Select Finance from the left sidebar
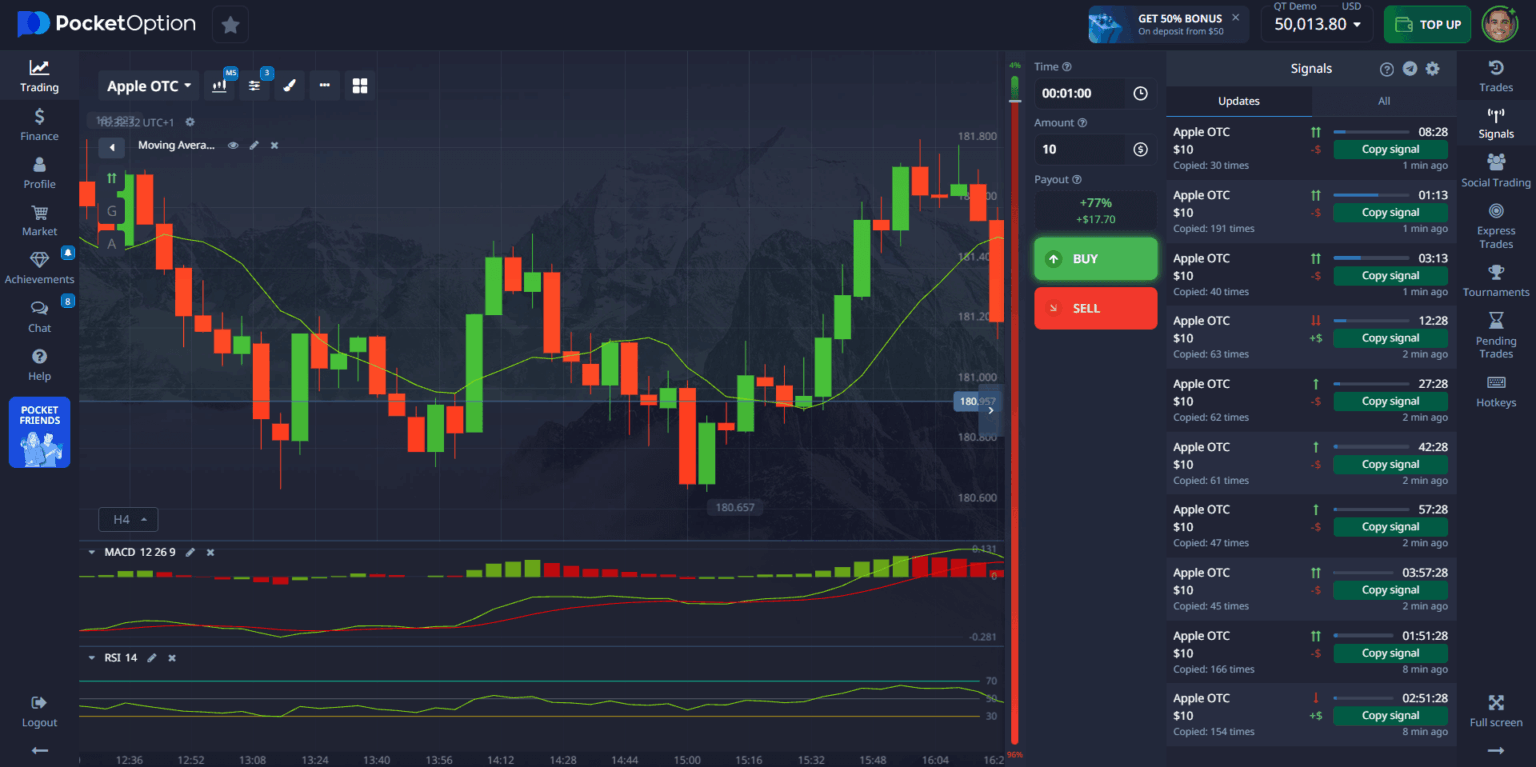 pos(39,122)
